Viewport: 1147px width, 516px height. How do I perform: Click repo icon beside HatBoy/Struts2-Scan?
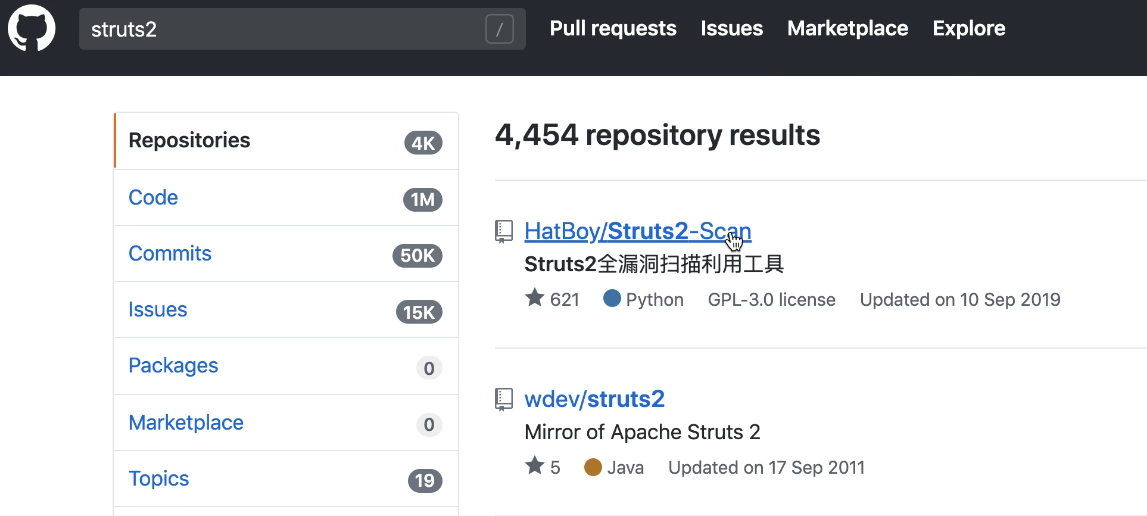click(505, 232)
